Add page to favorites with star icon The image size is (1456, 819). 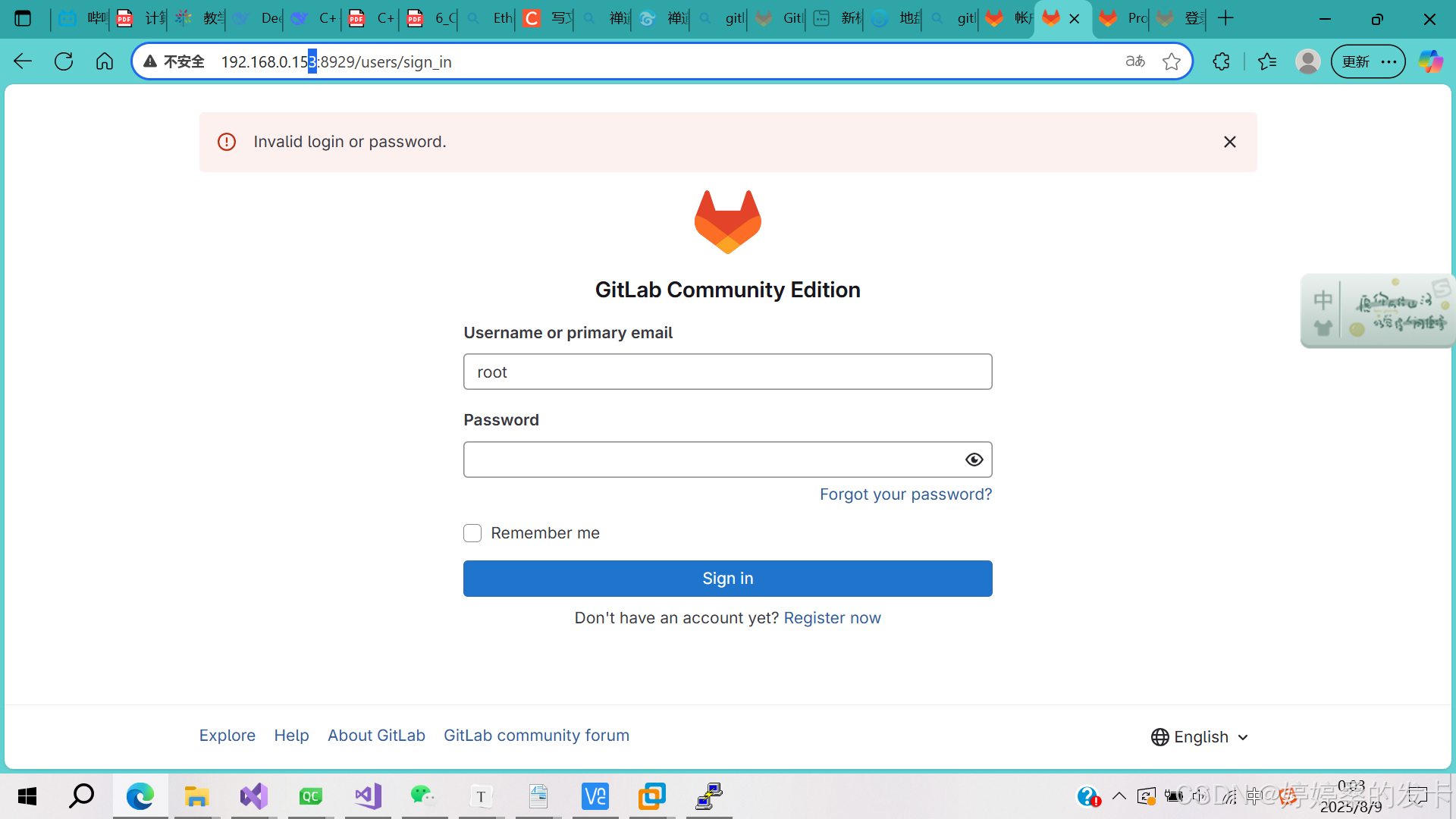(x=1172, y=61)
